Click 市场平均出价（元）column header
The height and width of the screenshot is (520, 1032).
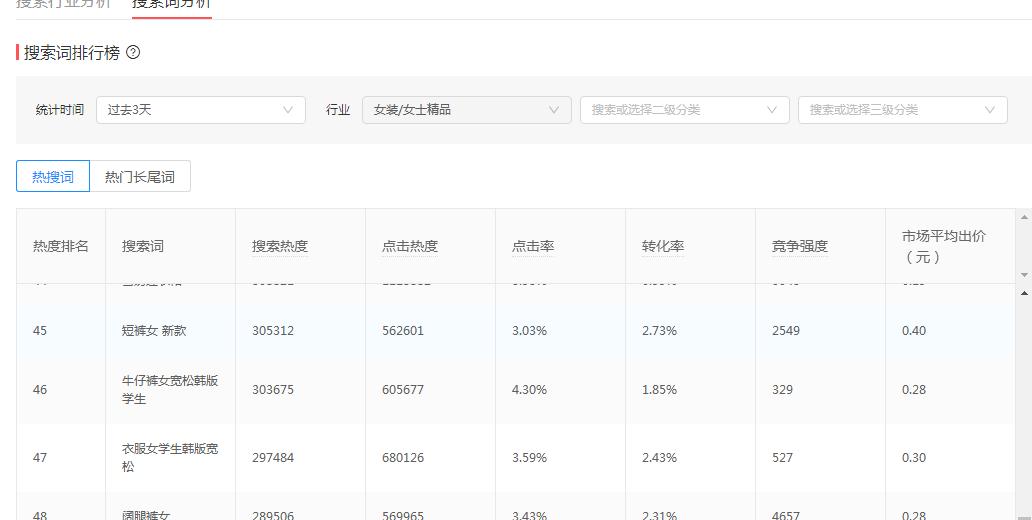coord(944,246)
